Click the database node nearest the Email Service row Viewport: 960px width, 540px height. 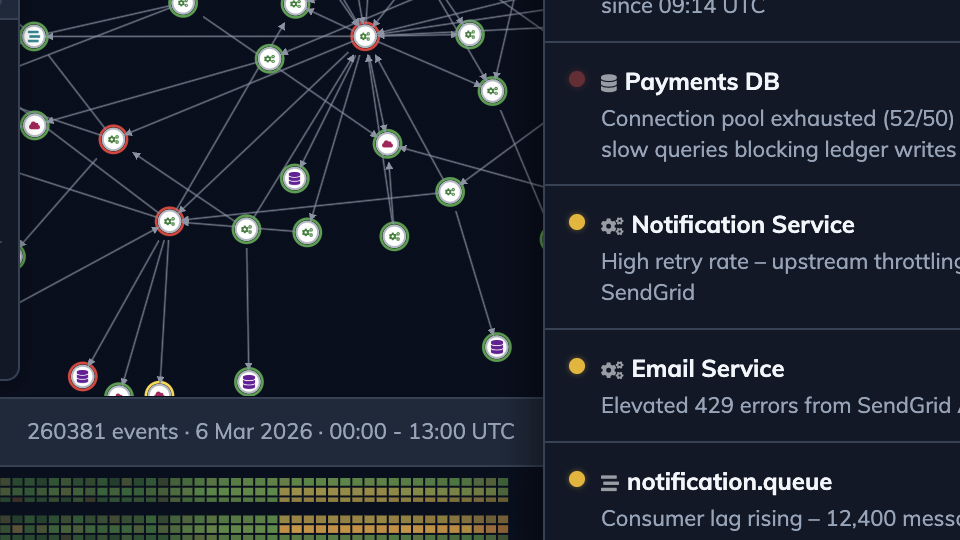497,347
